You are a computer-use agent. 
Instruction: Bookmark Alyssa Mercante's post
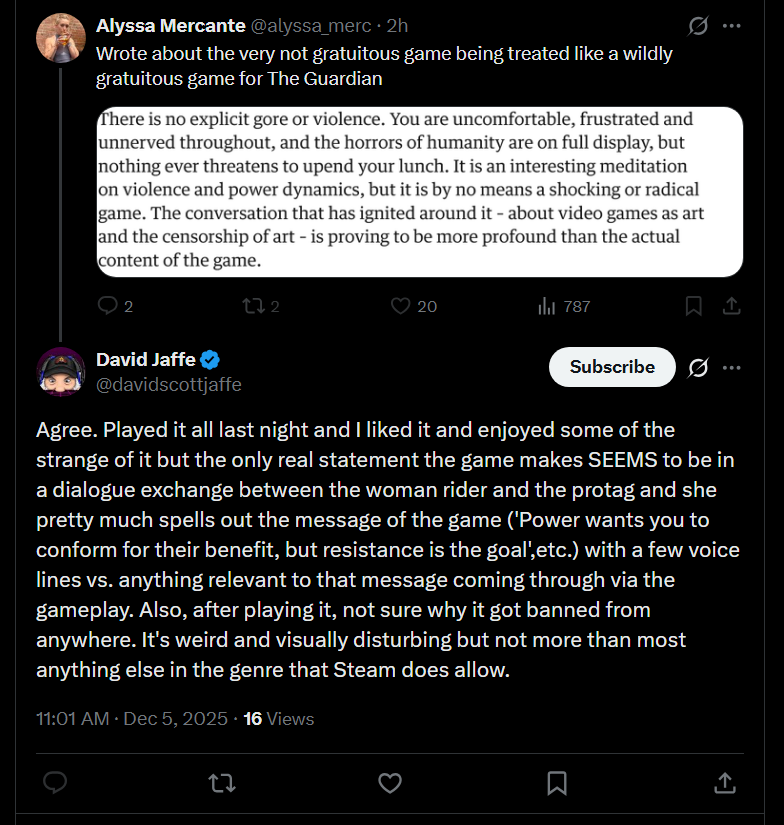pos(693,306)
